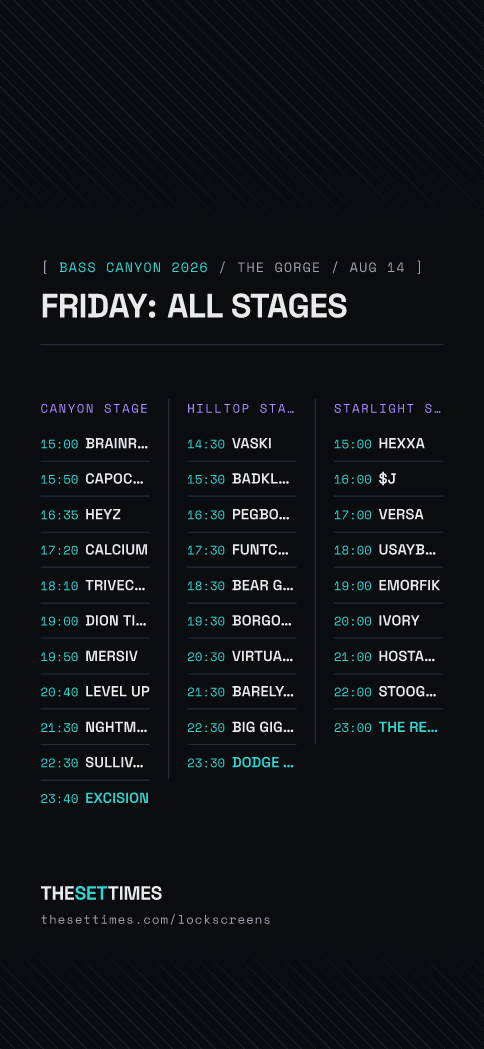484x1049 pixels.
Task: Select the Dodge 23:30 Hilltop headliner
Action: pyautogui.click(x=242, y=763)
